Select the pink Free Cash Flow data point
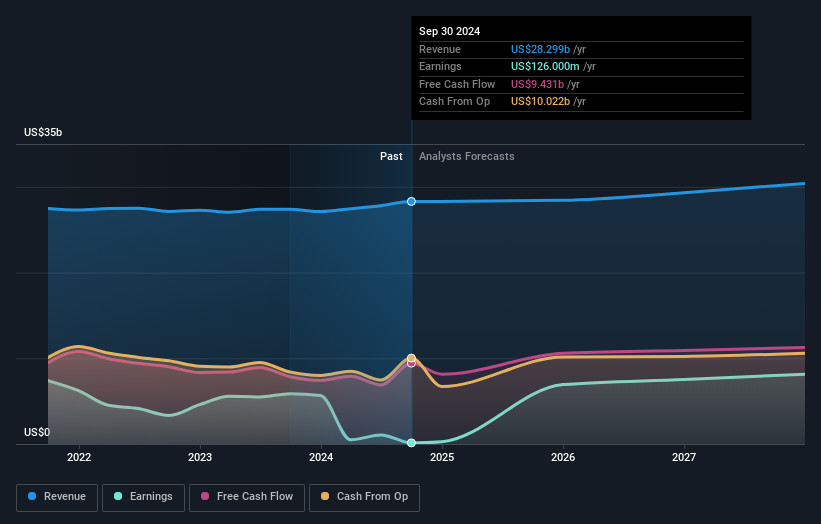Image resolution: width=821 pixels, height=524 pixels. [412, 364]
